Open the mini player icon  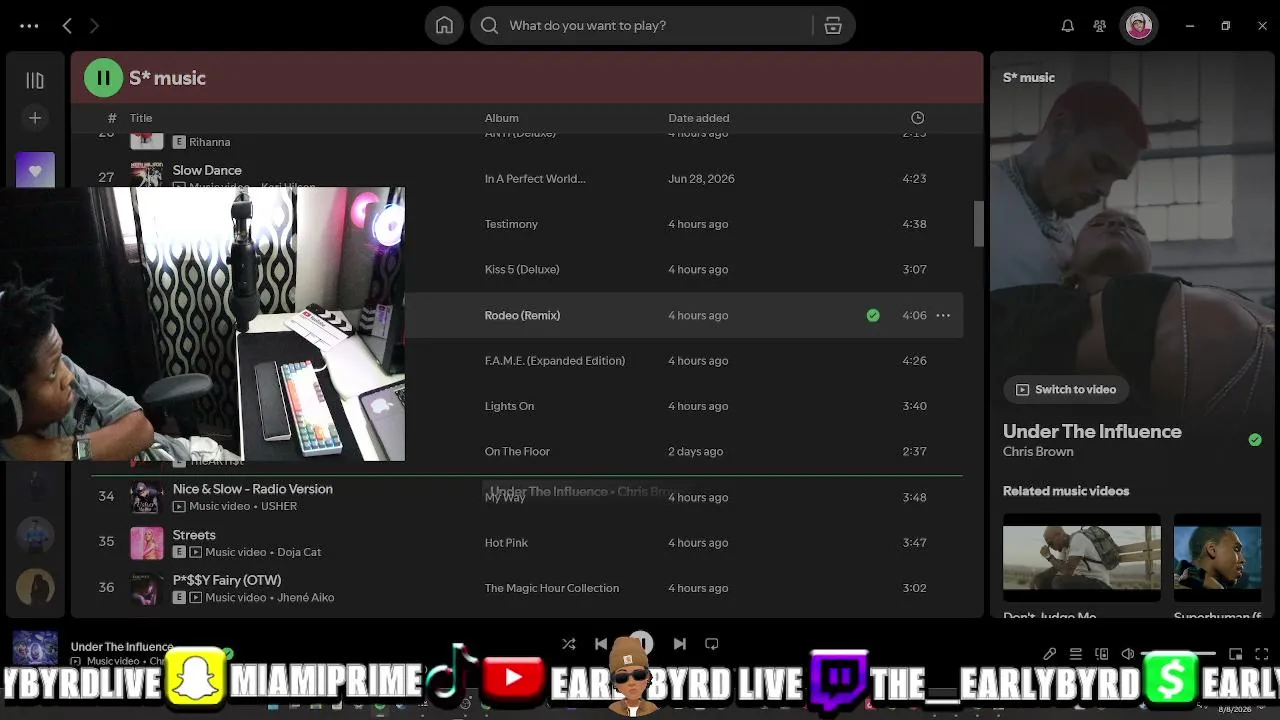[x=1236, y=654]
